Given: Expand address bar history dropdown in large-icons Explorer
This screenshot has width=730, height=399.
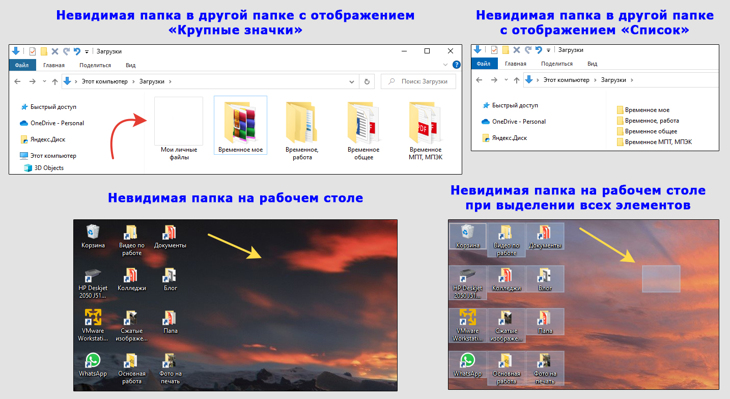Looking at the screenshot, I should pos(351,81).
